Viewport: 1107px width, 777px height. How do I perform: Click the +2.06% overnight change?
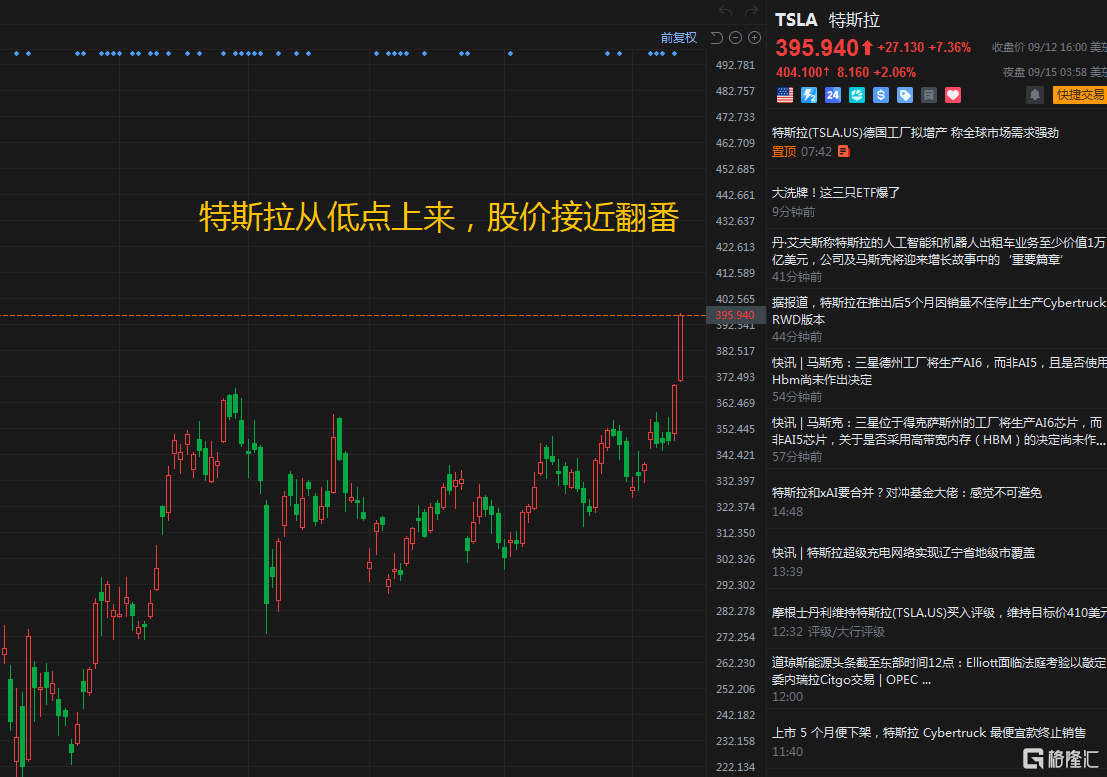click(894, 73)
